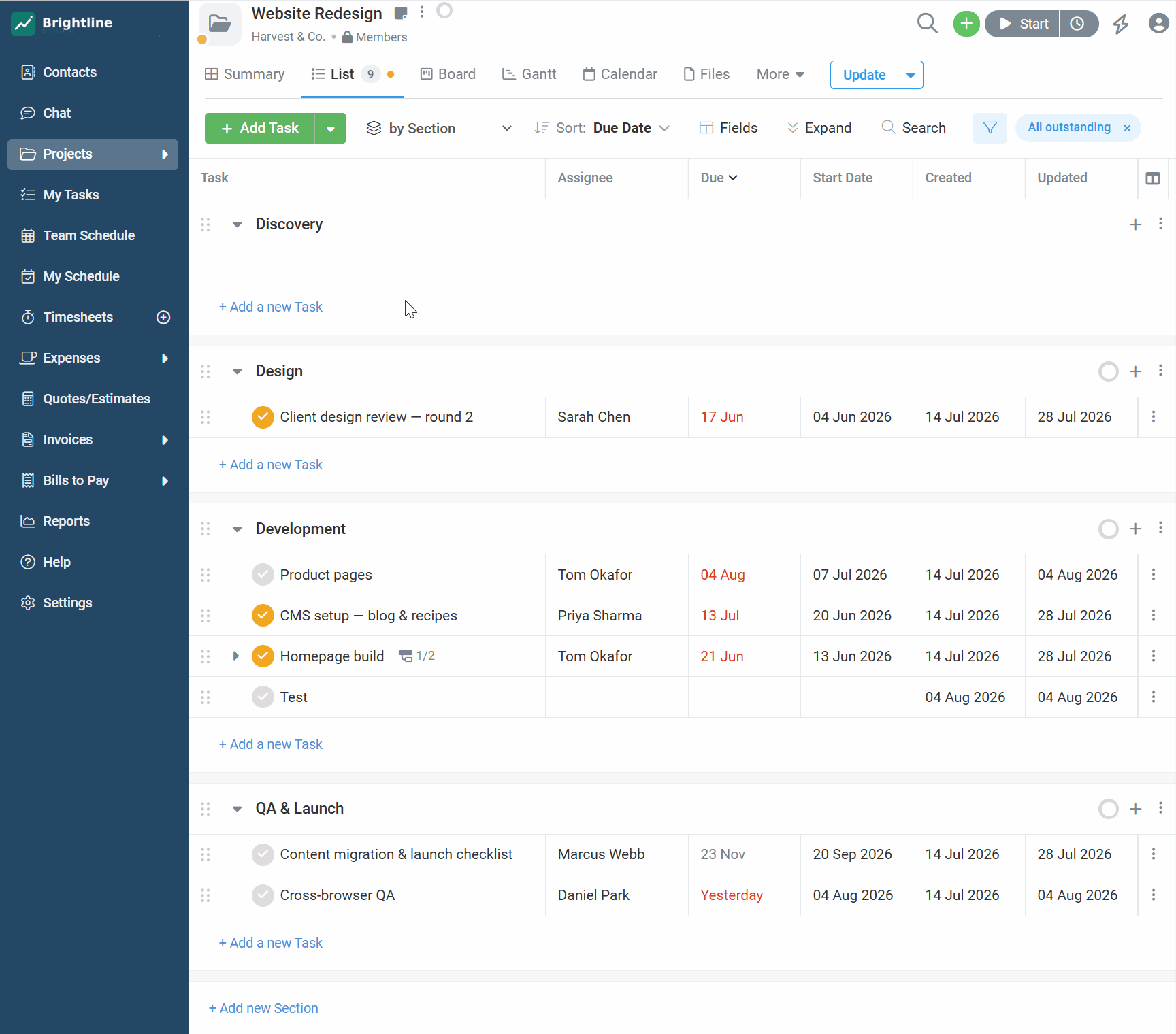Uncheck the CMS setup — blog & recipes task
The width and height of the screenshot is (1176, 1034).
pos(263,616)
